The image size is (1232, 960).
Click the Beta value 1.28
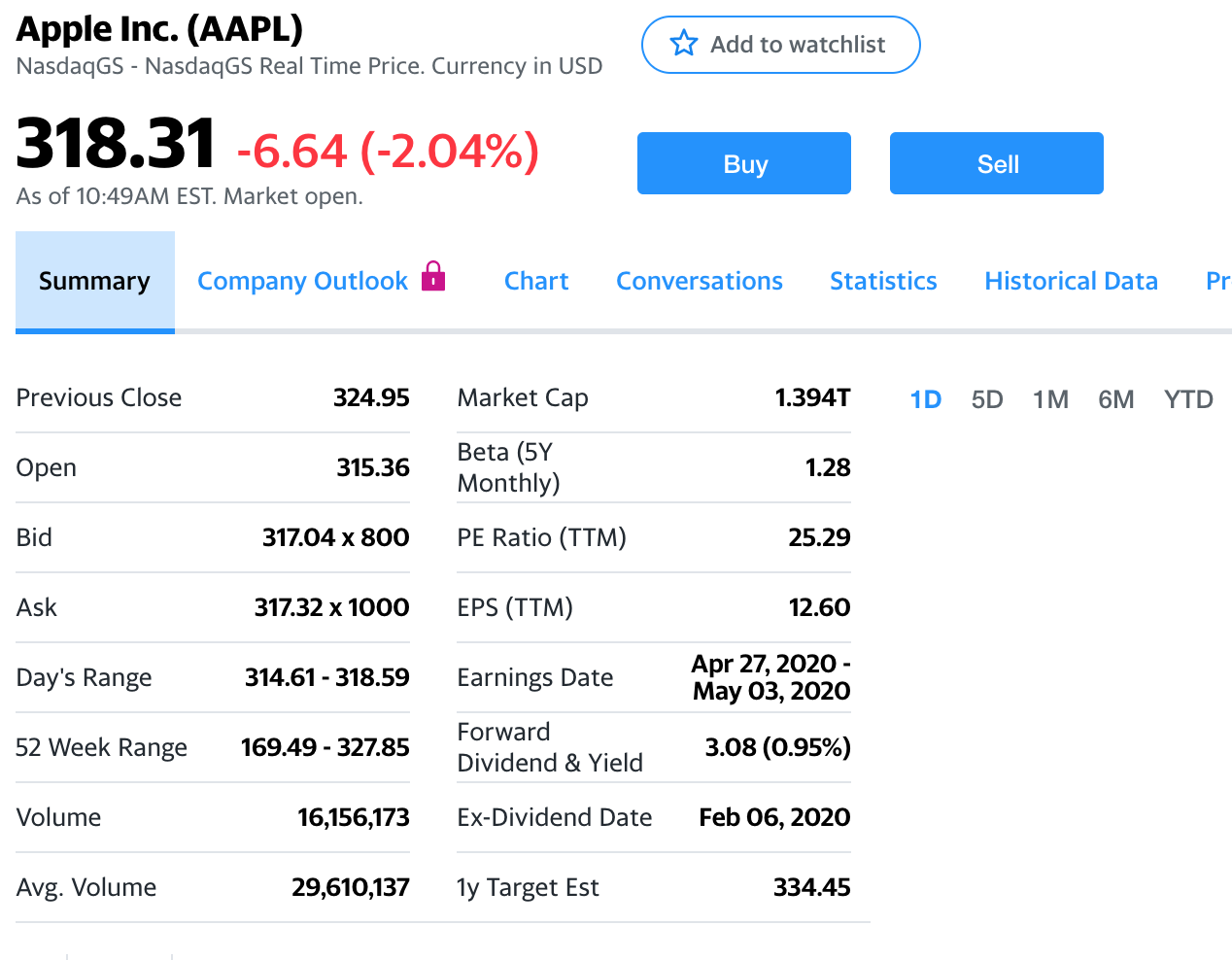828,467
